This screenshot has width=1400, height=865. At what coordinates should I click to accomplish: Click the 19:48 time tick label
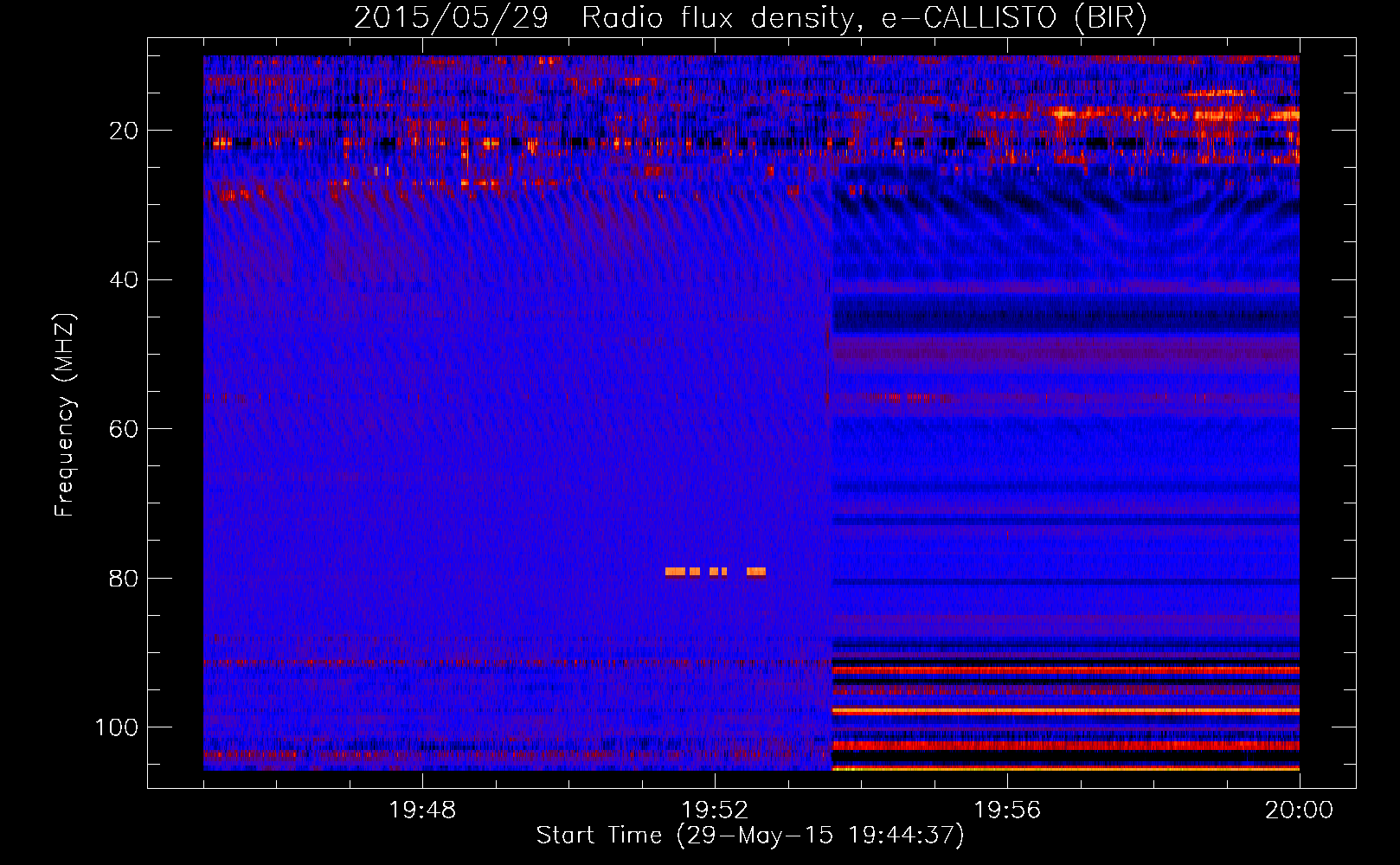point(422,811)
